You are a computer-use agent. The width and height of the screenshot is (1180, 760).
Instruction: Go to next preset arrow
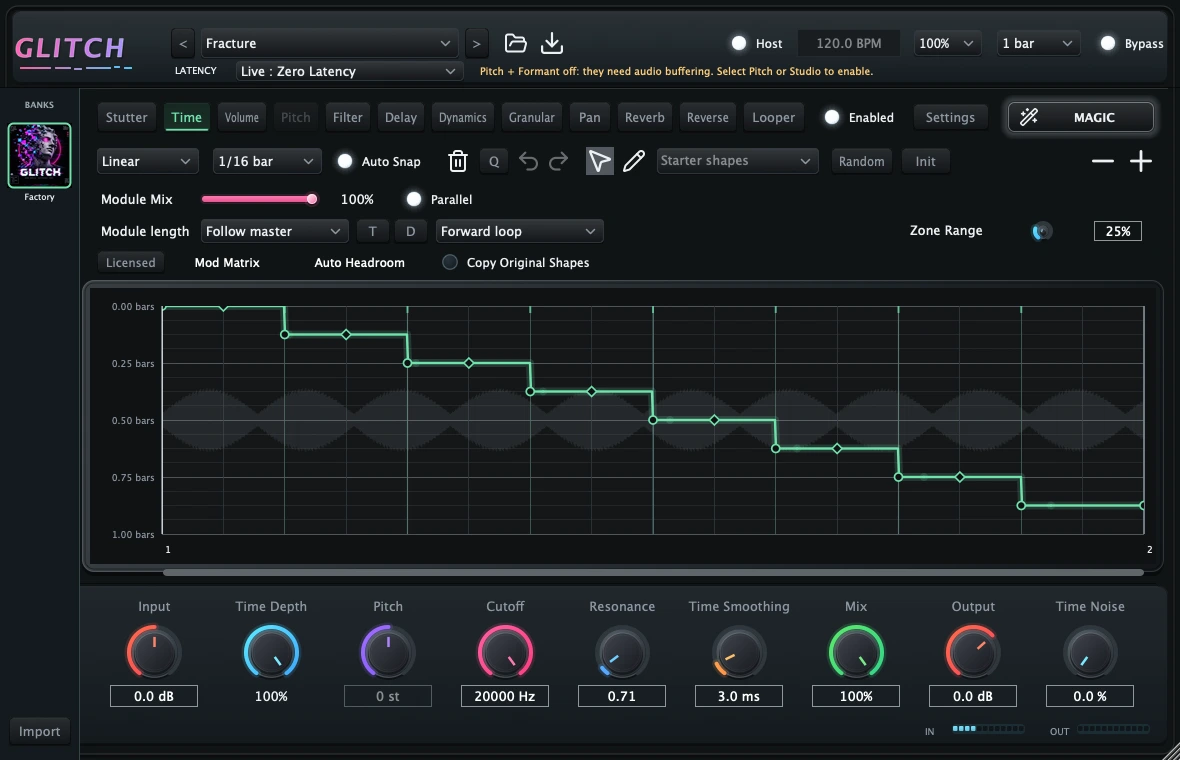476,44
